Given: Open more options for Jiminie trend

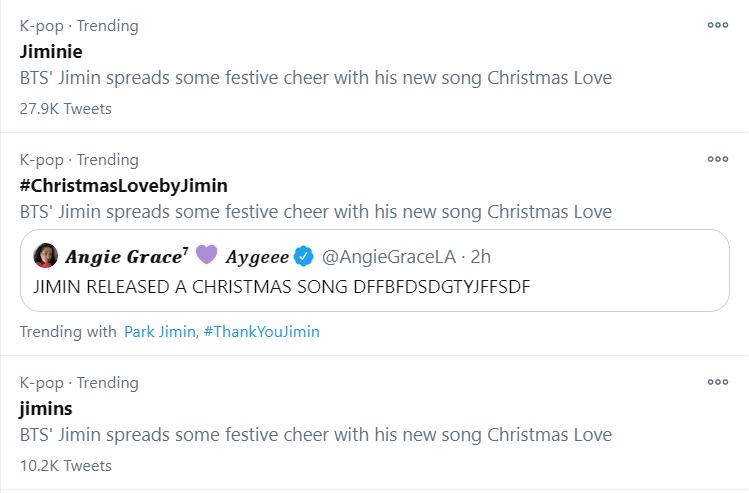Looking at the screenshot, I should tap(717, 25).
